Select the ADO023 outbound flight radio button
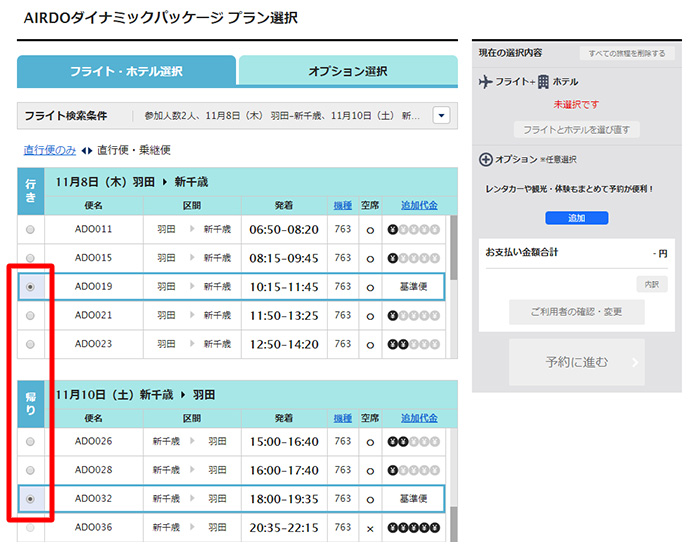Image resolution: width=700 pixels, height=554 pixels. [x=30, y=344]
